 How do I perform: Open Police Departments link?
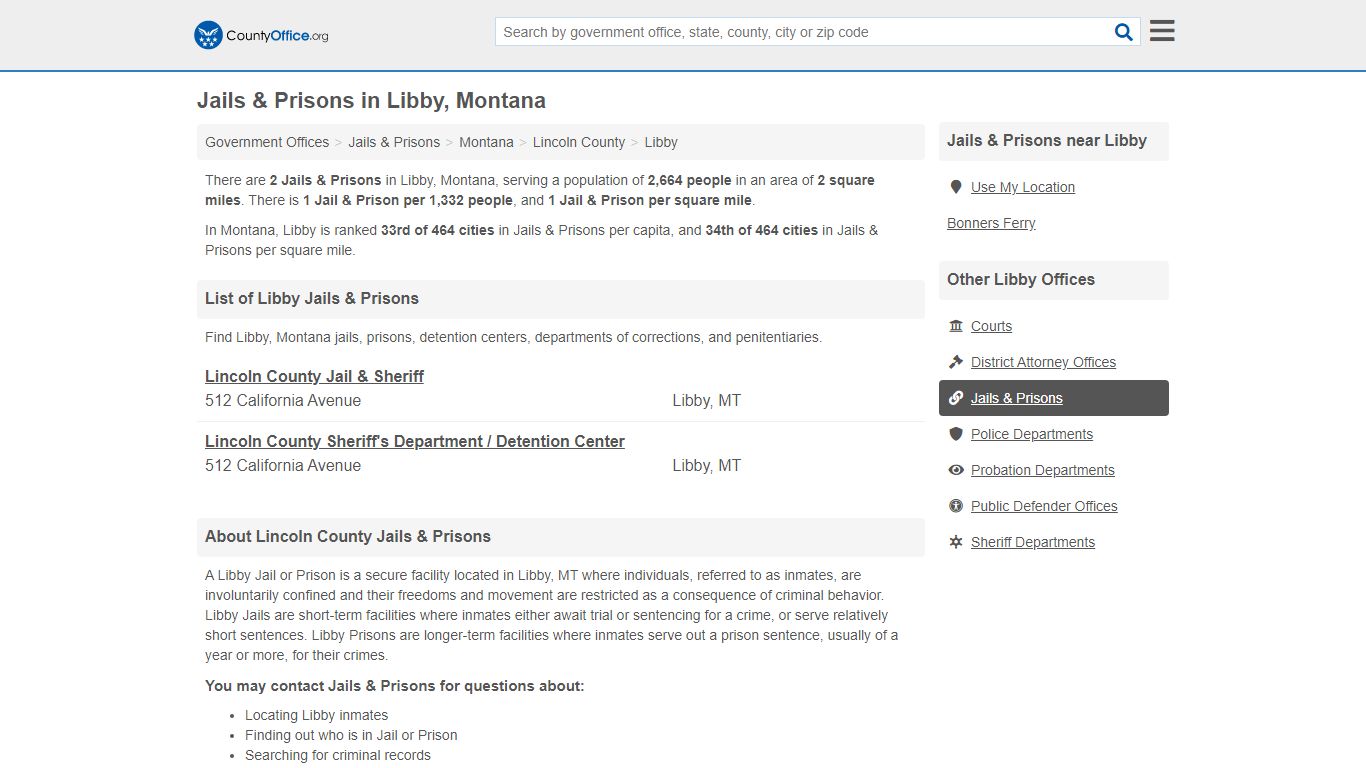1032,434
